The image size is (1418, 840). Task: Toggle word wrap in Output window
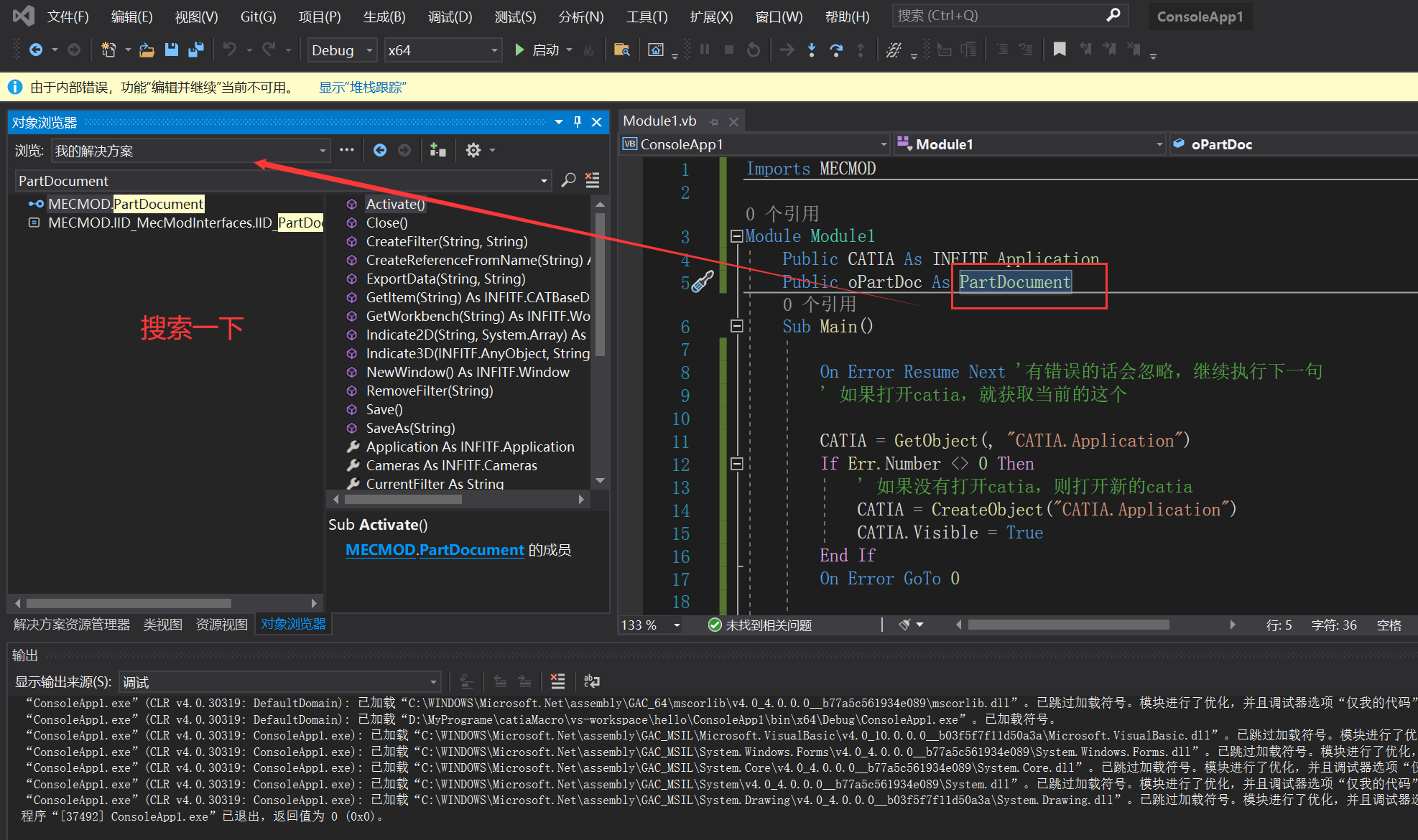pyautogui.click(x=592, y=681)
